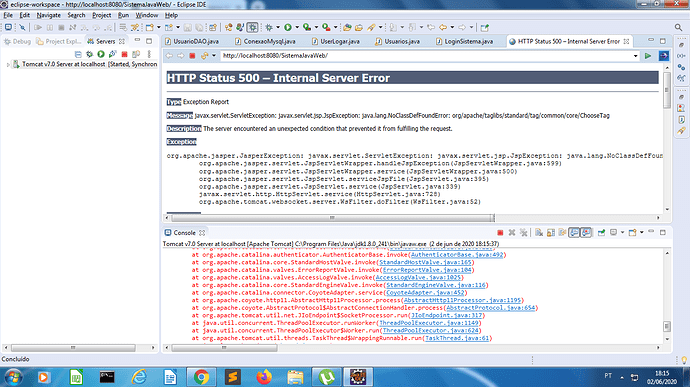
Task: Click the green Go to URL arrow
Action: pyautogui.click(x=648, y=56)
